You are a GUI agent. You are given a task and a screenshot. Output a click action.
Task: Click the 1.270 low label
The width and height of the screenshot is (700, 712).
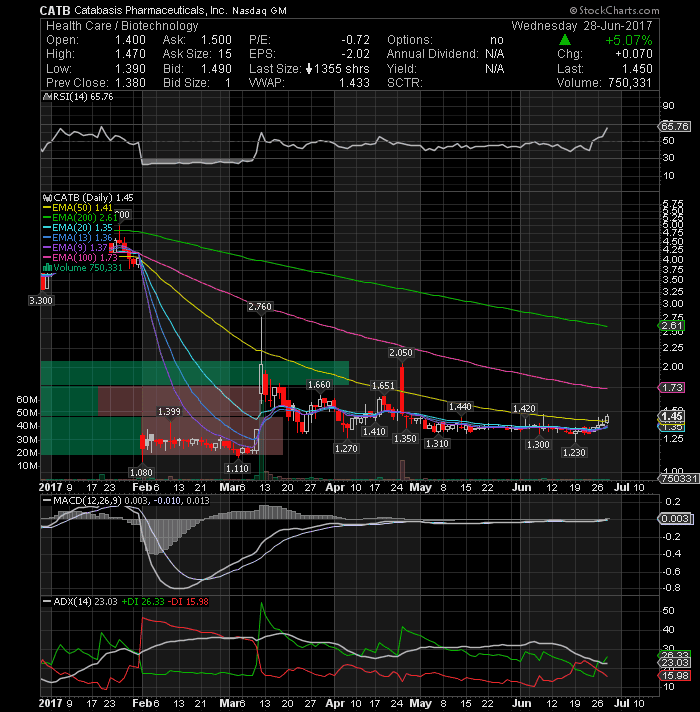[346, 449]
